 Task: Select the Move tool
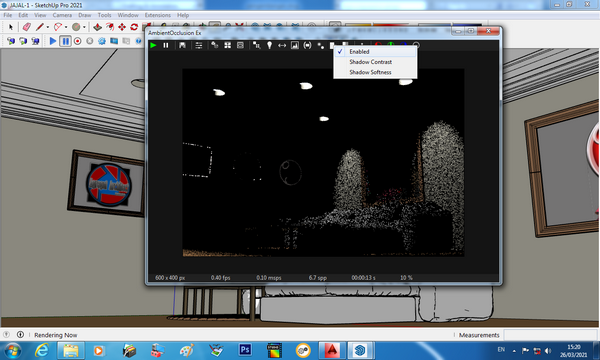coord(122,27)
